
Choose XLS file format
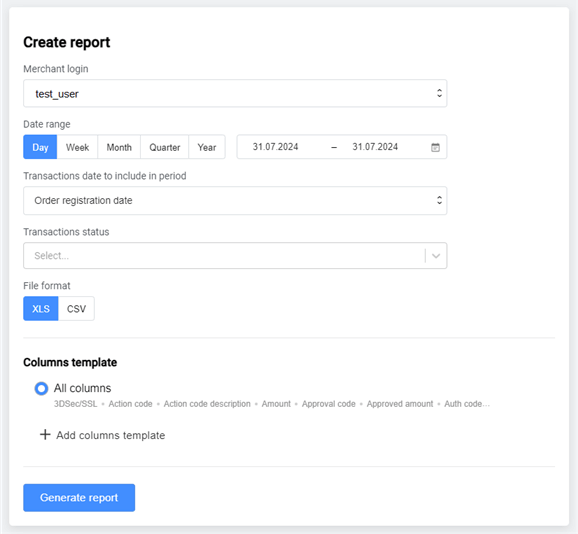click(41, 308)
